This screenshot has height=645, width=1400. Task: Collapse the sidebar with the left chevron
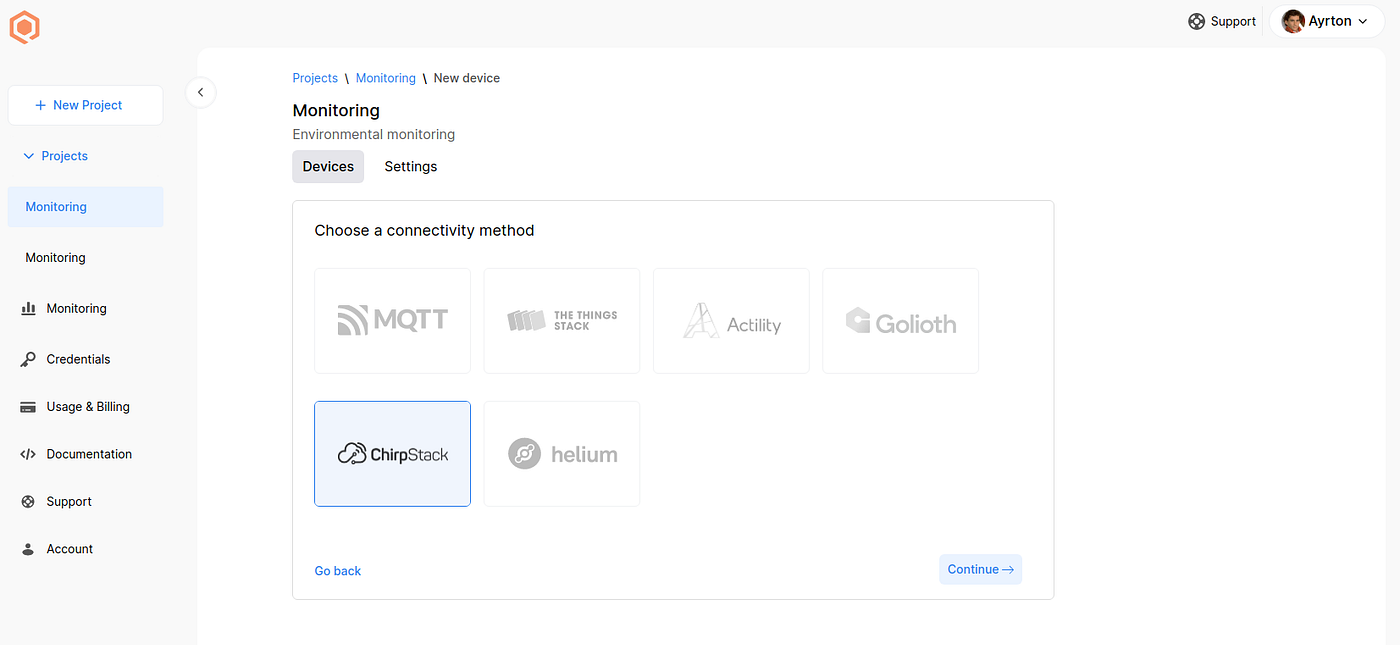(x=200, y=92)
